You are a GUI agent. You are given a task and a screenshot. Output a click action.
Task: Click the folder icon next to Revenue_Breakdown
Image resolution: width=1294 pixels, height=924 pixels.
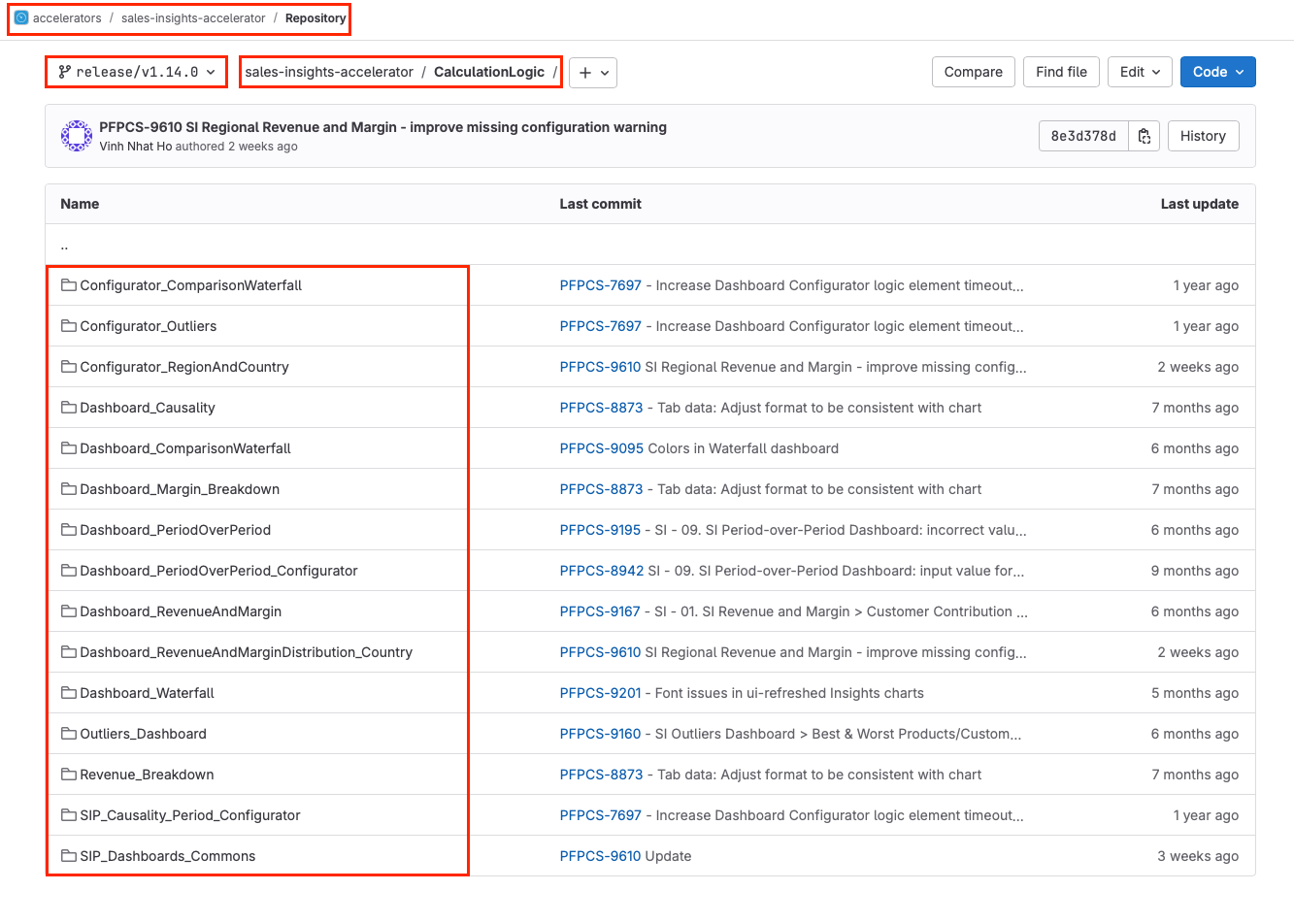coord(69,775)
